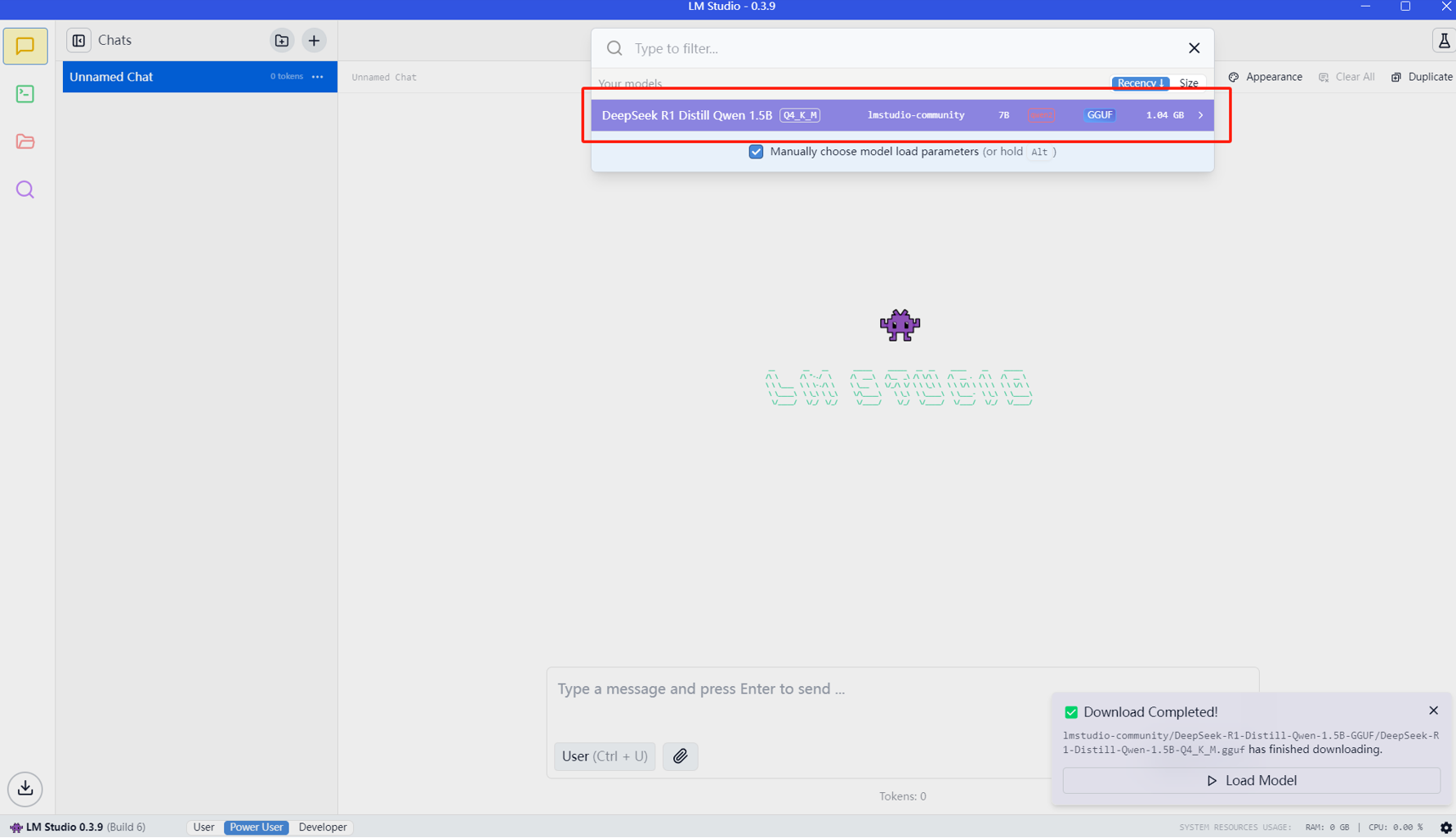Create a new chat folder

(x=282, y=40)
